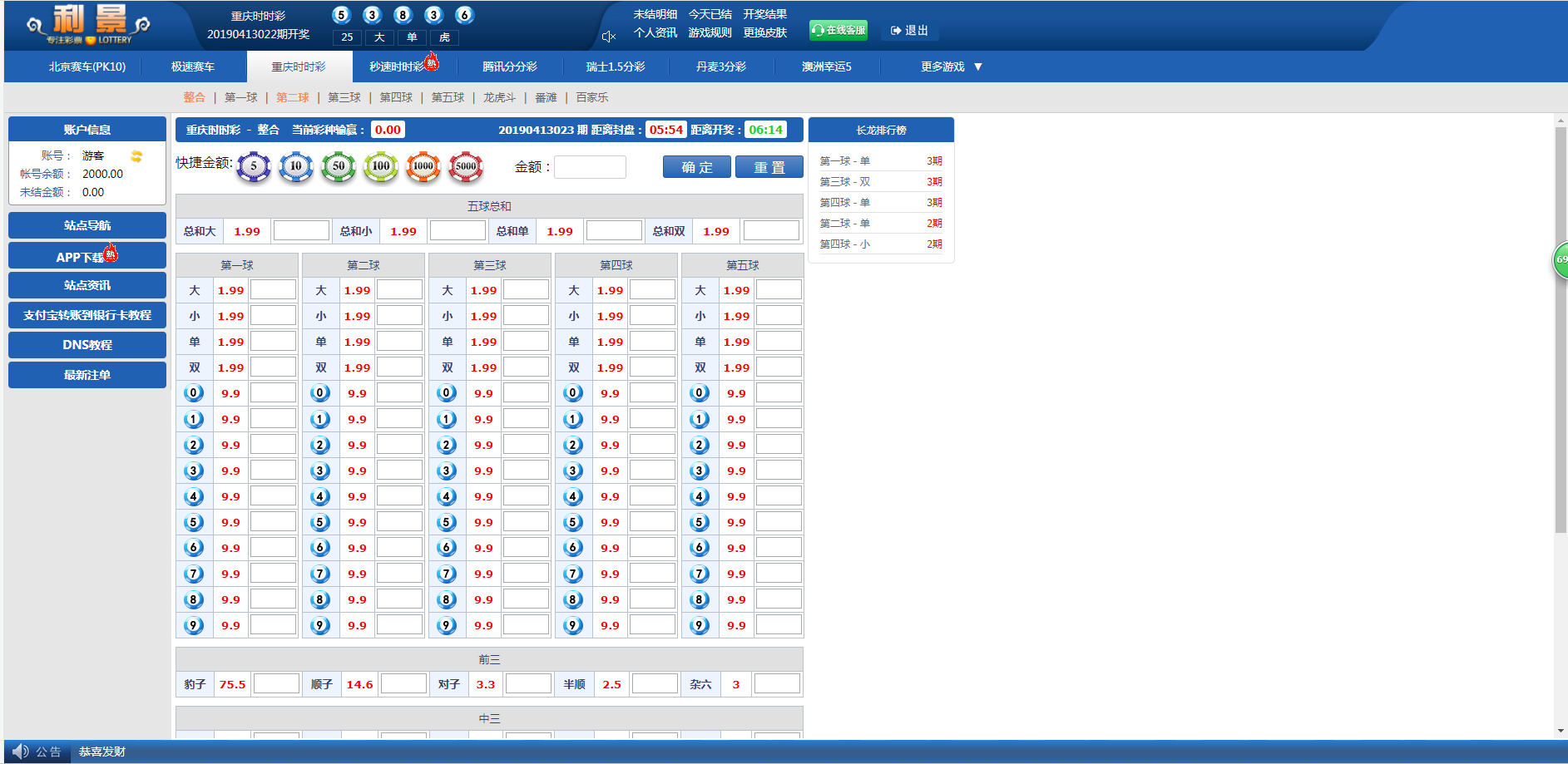
Task: Select the 10 quick-amount chip
Action: coord(296,166)
